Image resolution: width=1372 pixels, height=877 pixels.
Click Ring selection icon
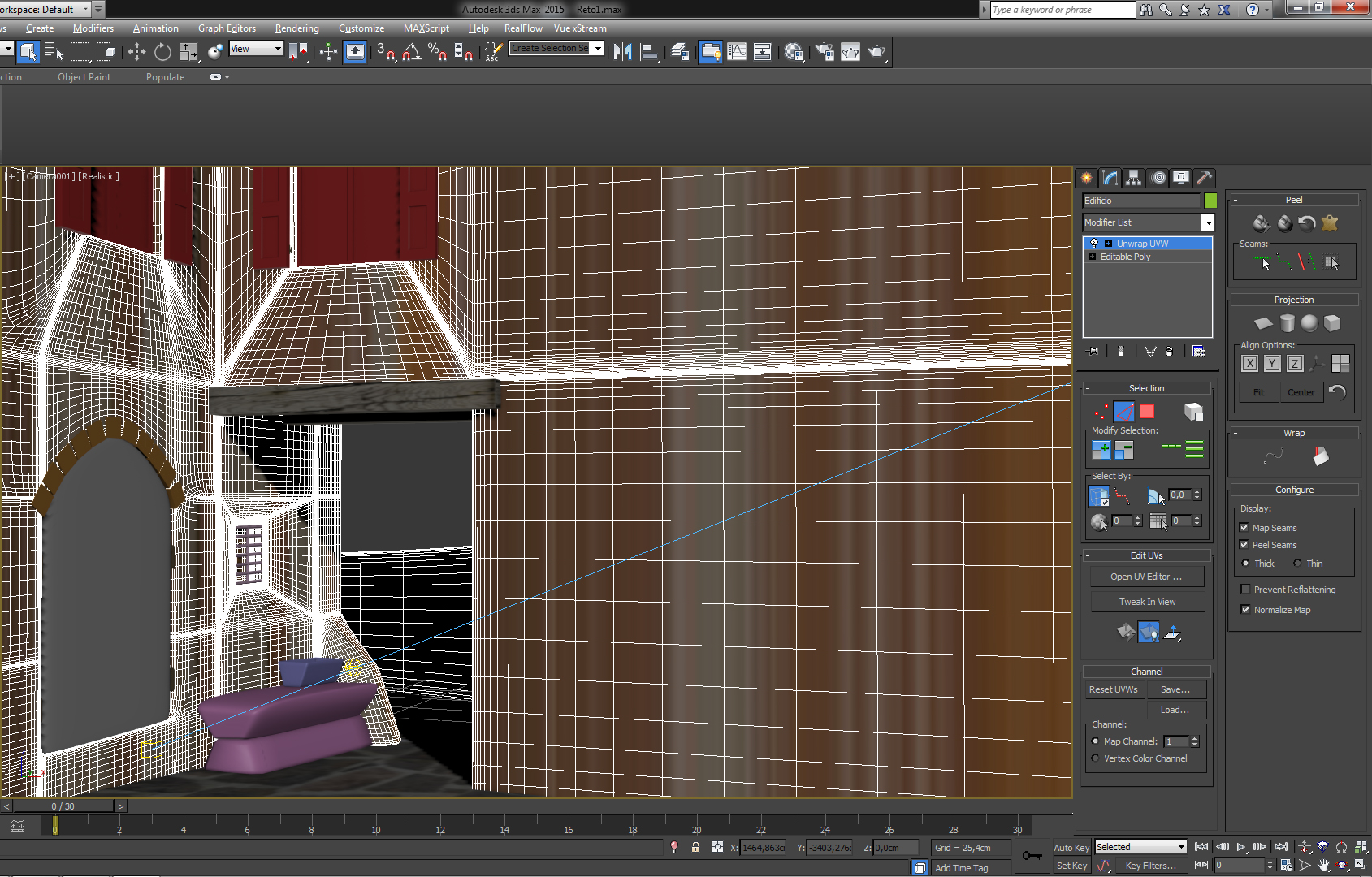pos(1194,449)
